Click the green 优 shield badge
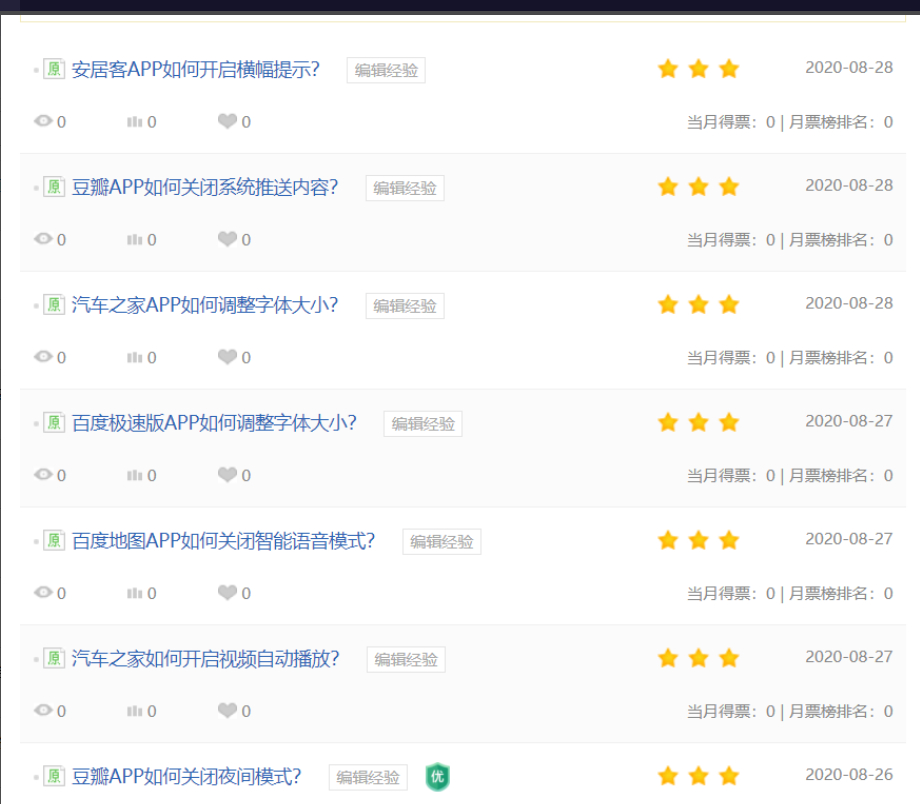 click(438, 777)
